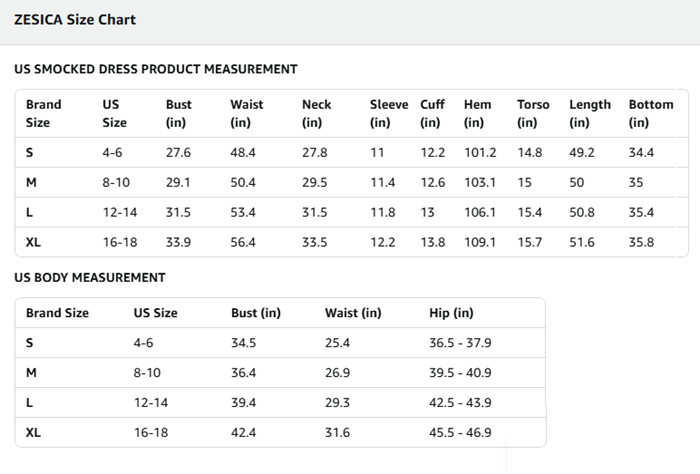
Task: Click the US Body Measurement heading
Action: 90,278
